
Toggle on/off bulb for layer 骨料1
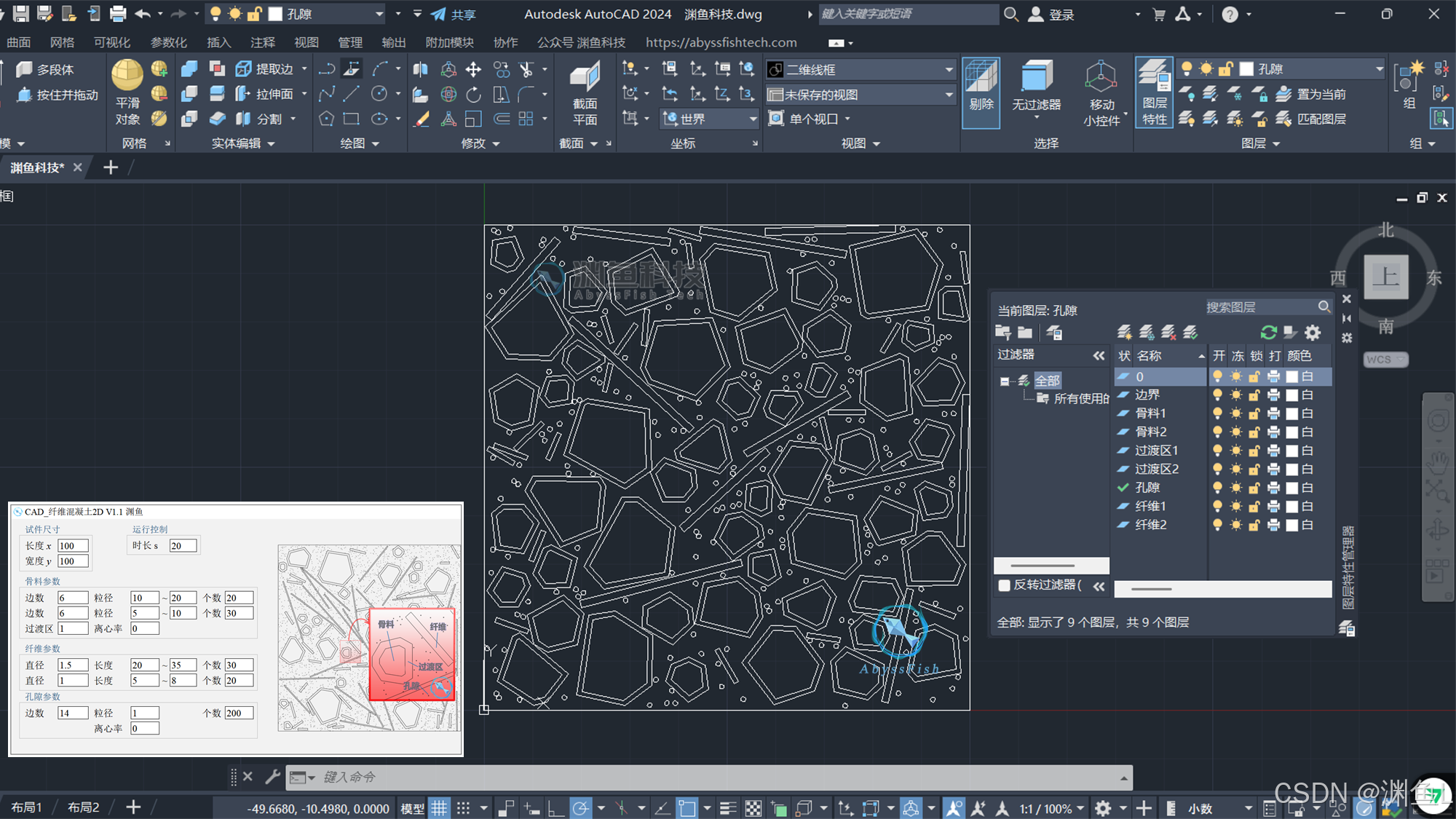coord(1217,414)
